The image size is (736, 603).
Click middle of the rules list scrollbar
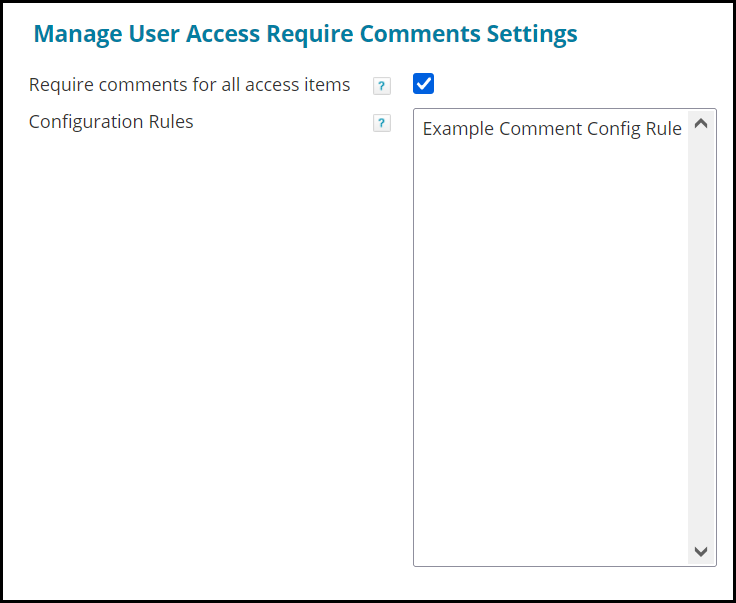[700, 338]
